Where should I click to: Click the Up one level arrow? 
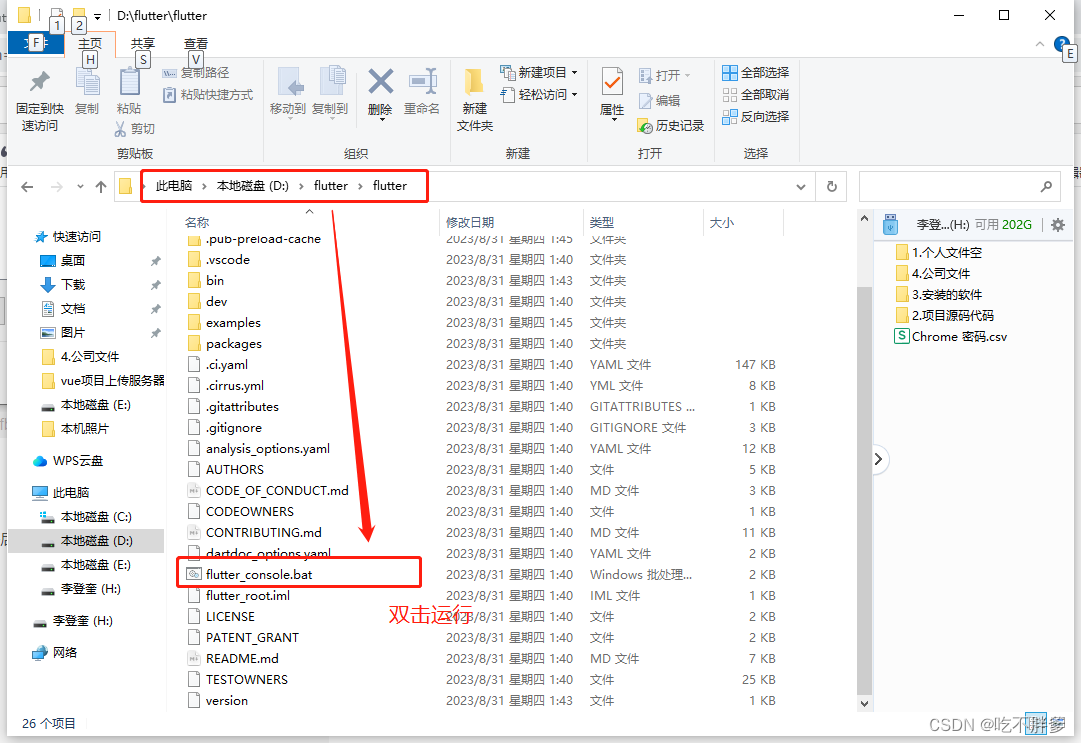click(101, 187)
